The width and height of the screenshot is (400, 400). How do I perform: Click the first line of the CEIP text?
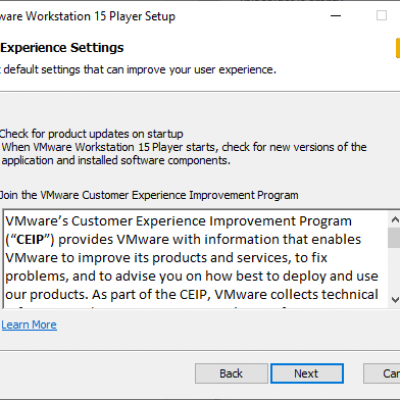point(178,221)
